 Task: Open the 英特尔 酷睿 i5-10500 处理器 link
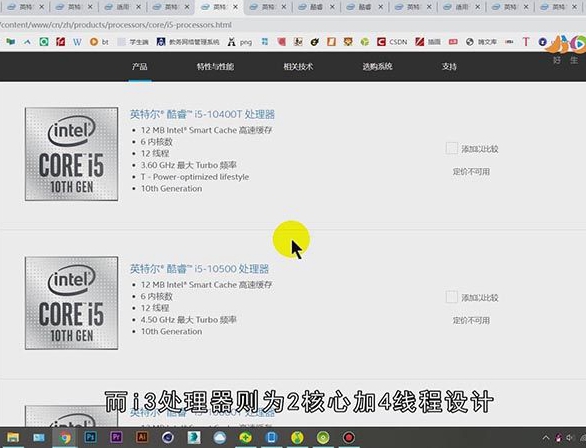(199, 269)
